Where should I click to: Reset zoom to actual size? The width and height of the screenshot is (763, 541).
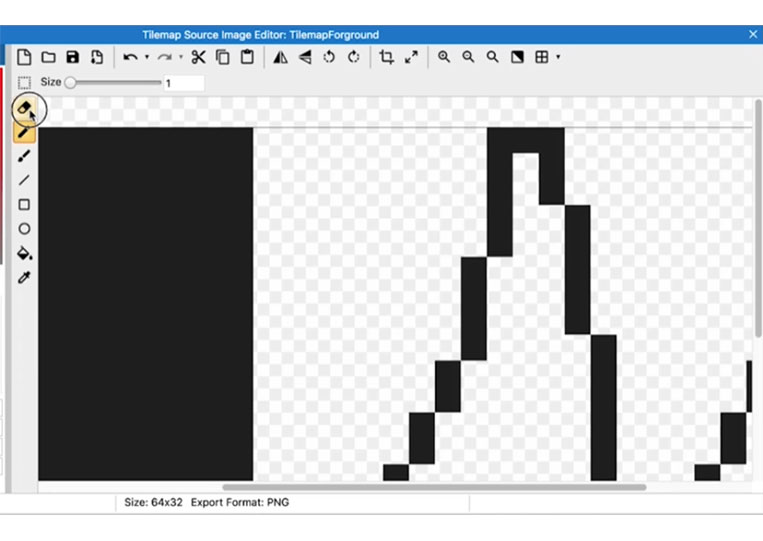(492, 57)
